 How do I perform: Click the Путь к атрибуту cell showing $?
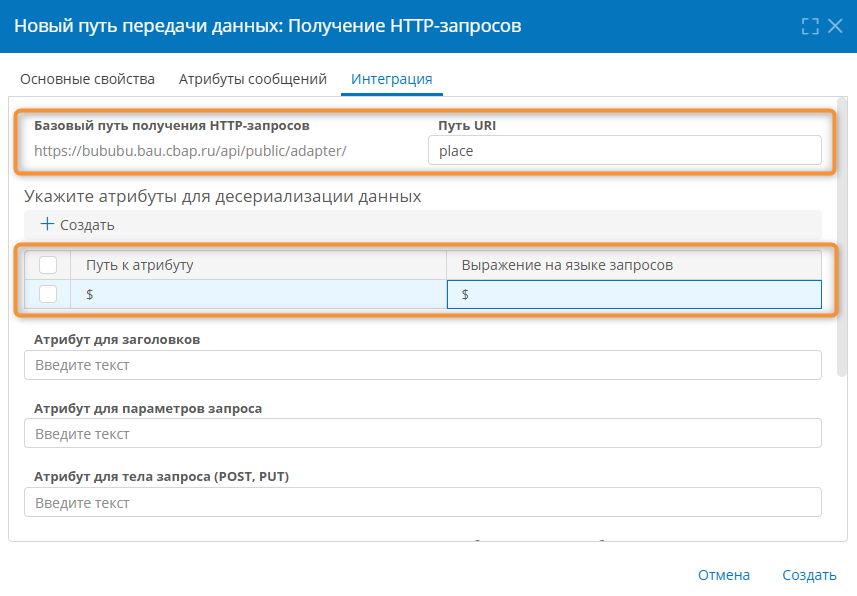[x=250, y=294]
